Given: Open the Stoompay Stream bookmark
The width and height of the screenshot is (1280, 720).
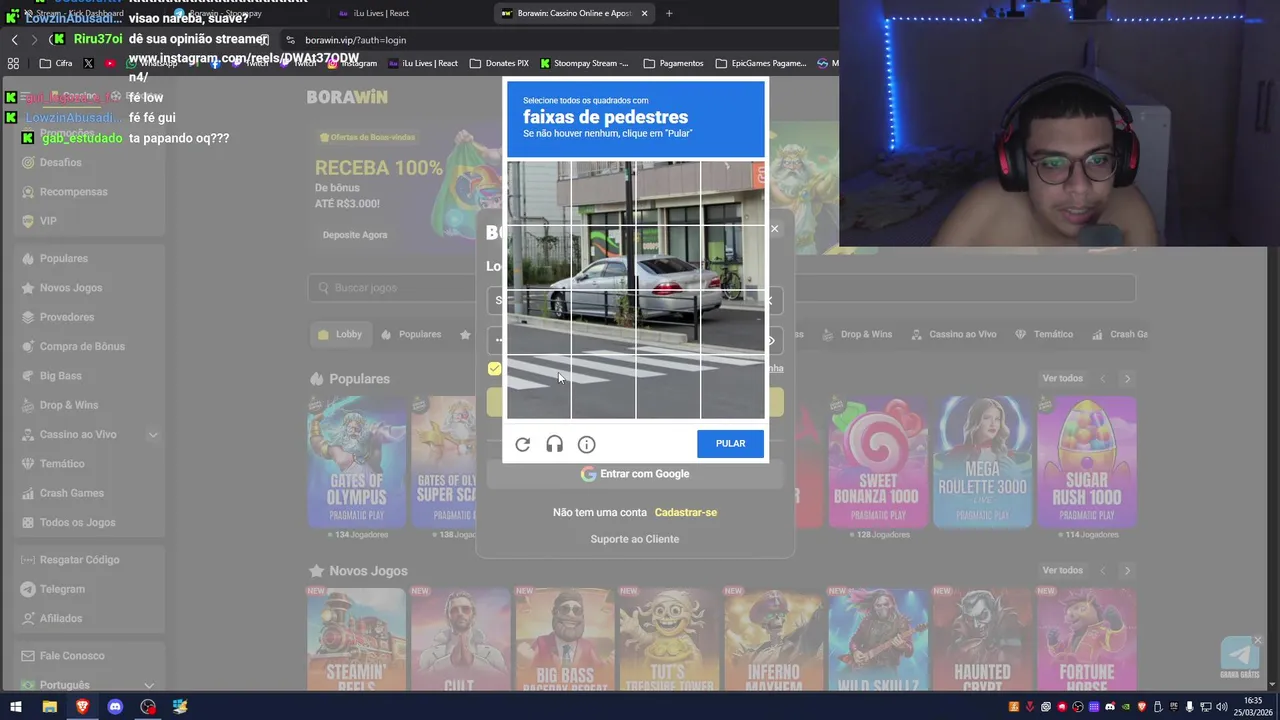Looking at the screenshot, I should pos(584,63).
